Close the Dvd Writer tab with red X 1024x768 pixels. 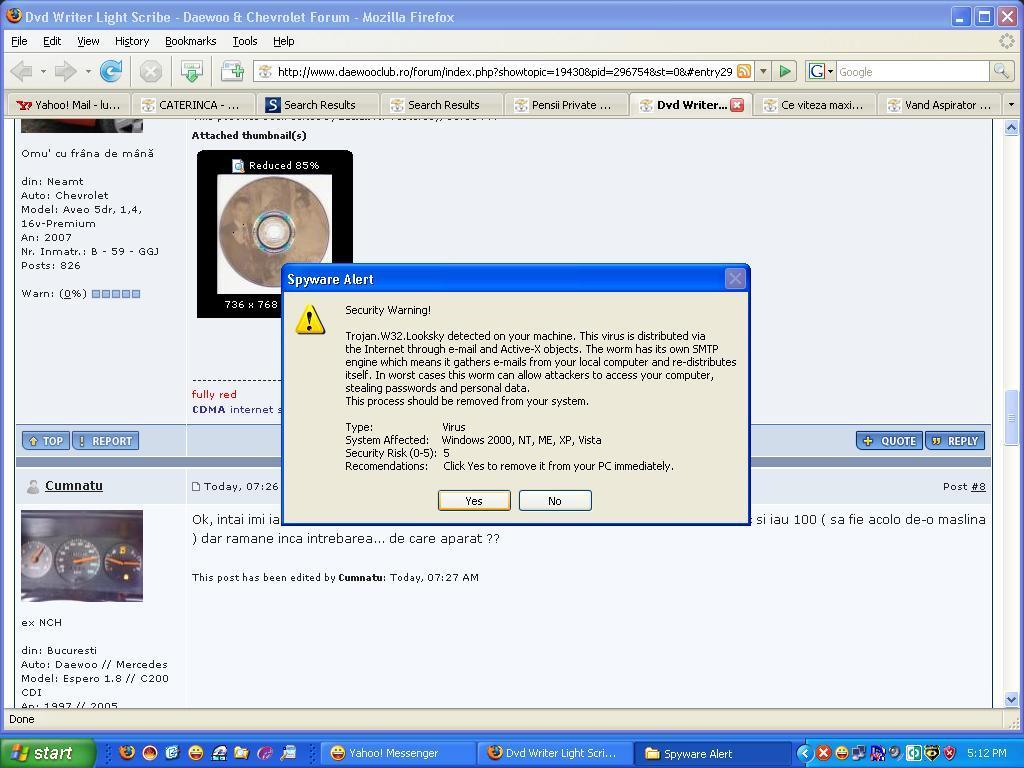pyautogui.click(x=737, y=105)
